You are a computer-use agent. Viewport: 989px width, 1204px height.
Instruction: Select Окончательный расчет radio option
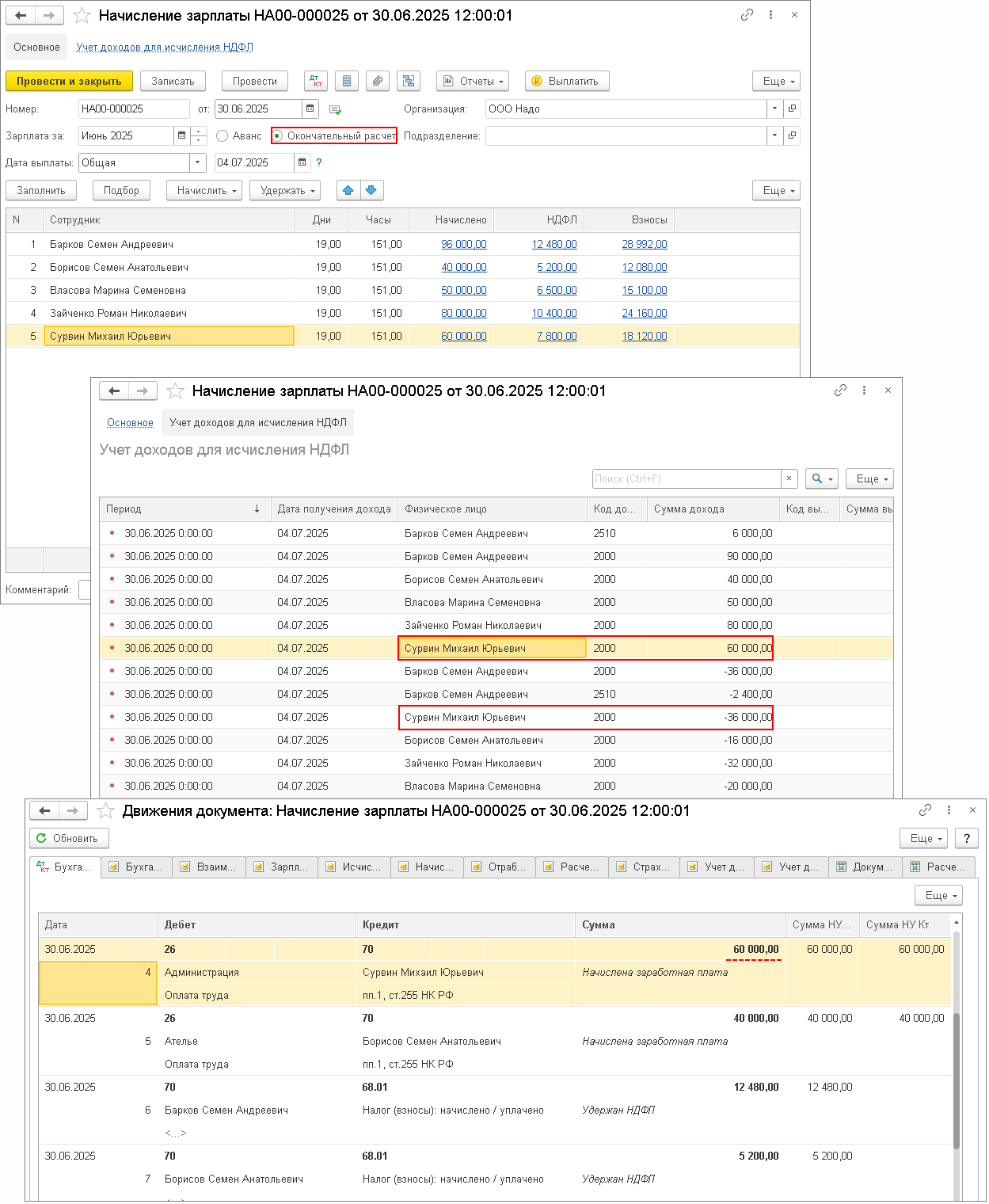coord(278,136)
